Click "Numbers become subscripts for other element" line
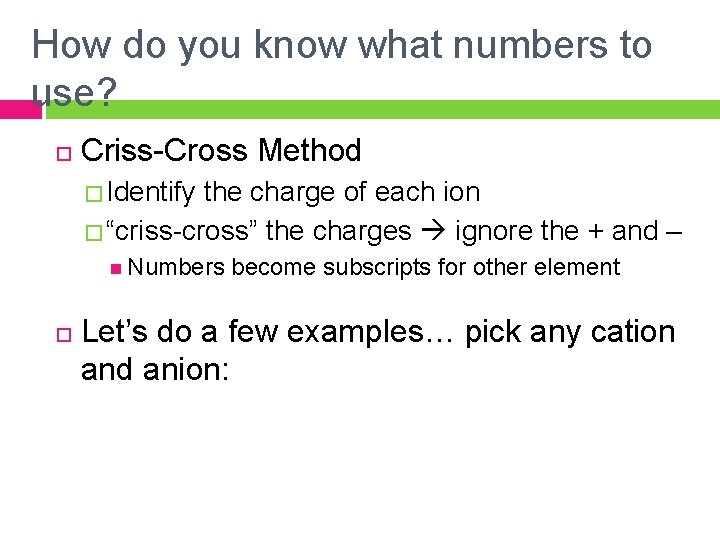 coord(374,267)
